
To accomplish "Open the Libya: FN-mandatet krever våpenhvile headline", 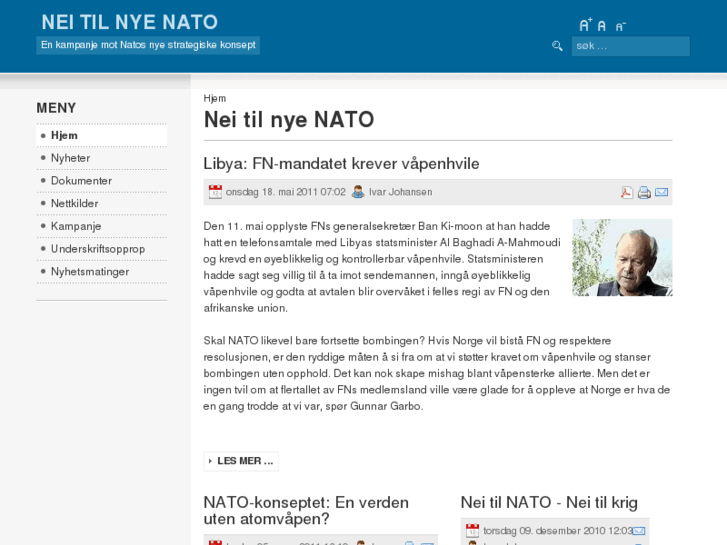I will tap(341, 164).
